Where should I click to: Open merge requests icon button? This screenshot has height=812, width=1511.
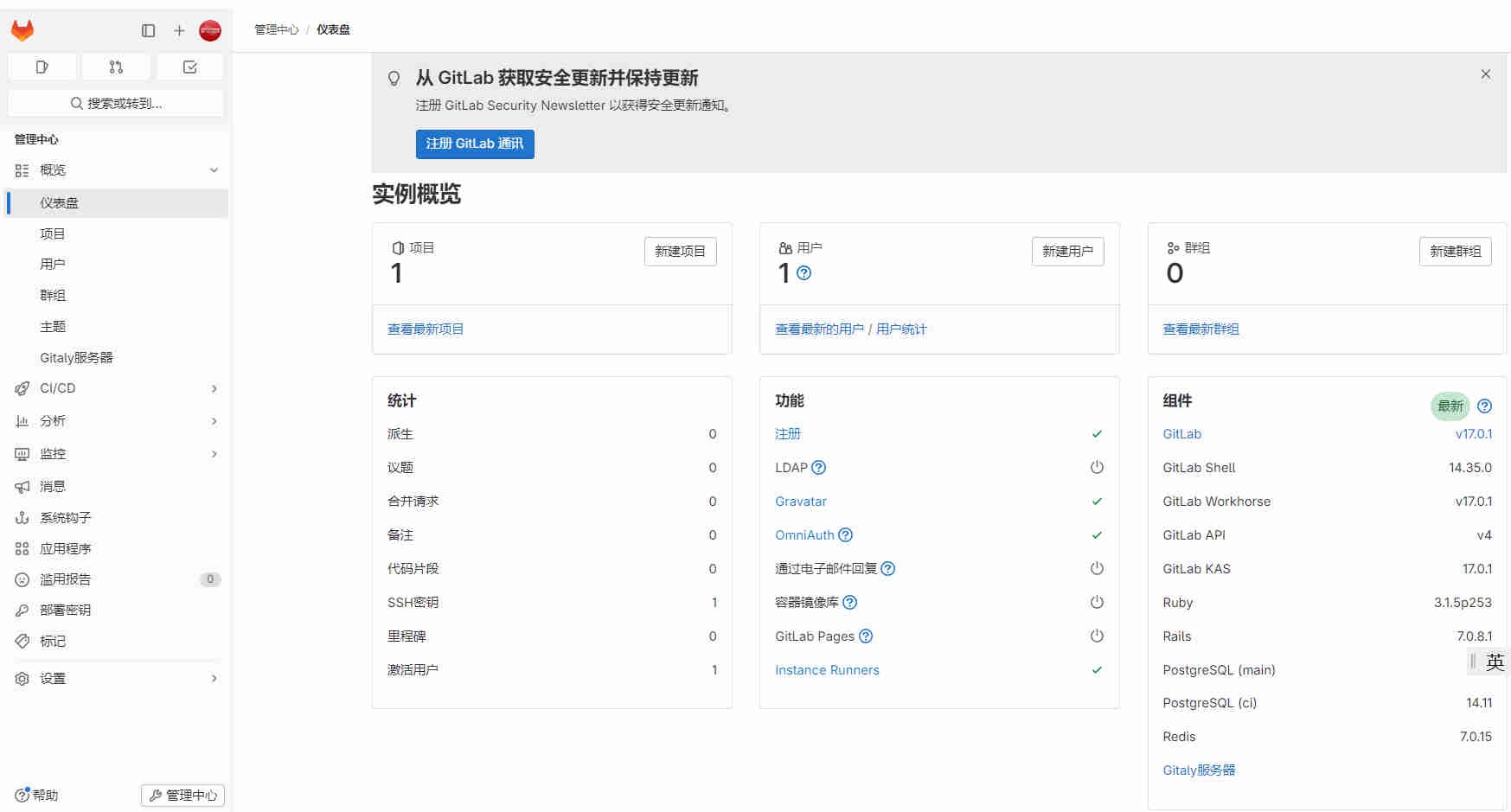coord(116,67)
